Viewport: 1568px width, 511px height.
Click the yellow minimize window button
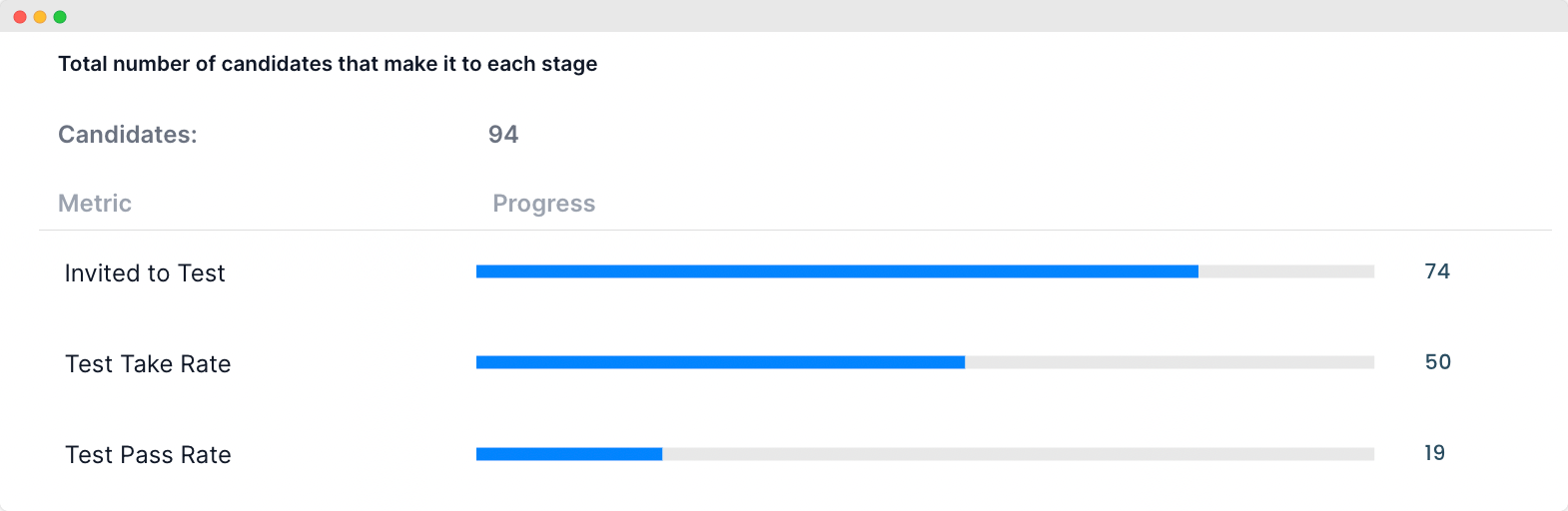click(40, 17)
